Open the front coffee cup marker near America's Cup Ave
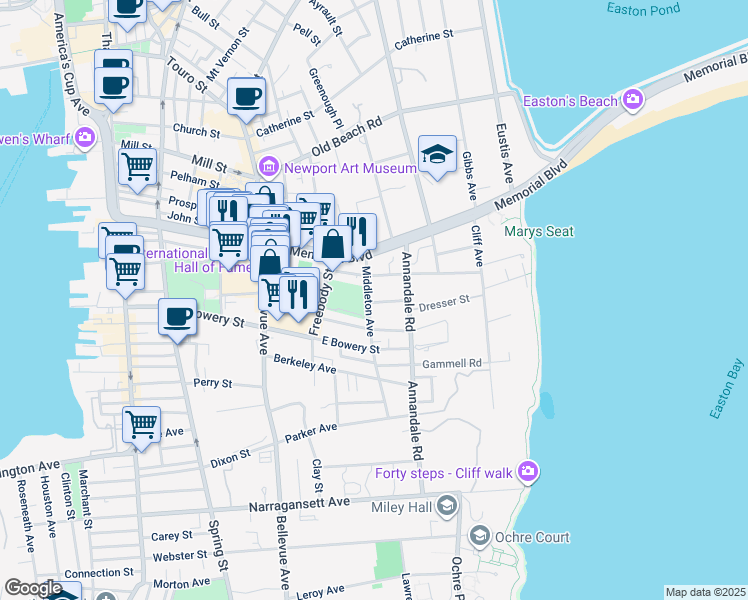The height and width of the screenshot is (600, 748). coord(114,87)
